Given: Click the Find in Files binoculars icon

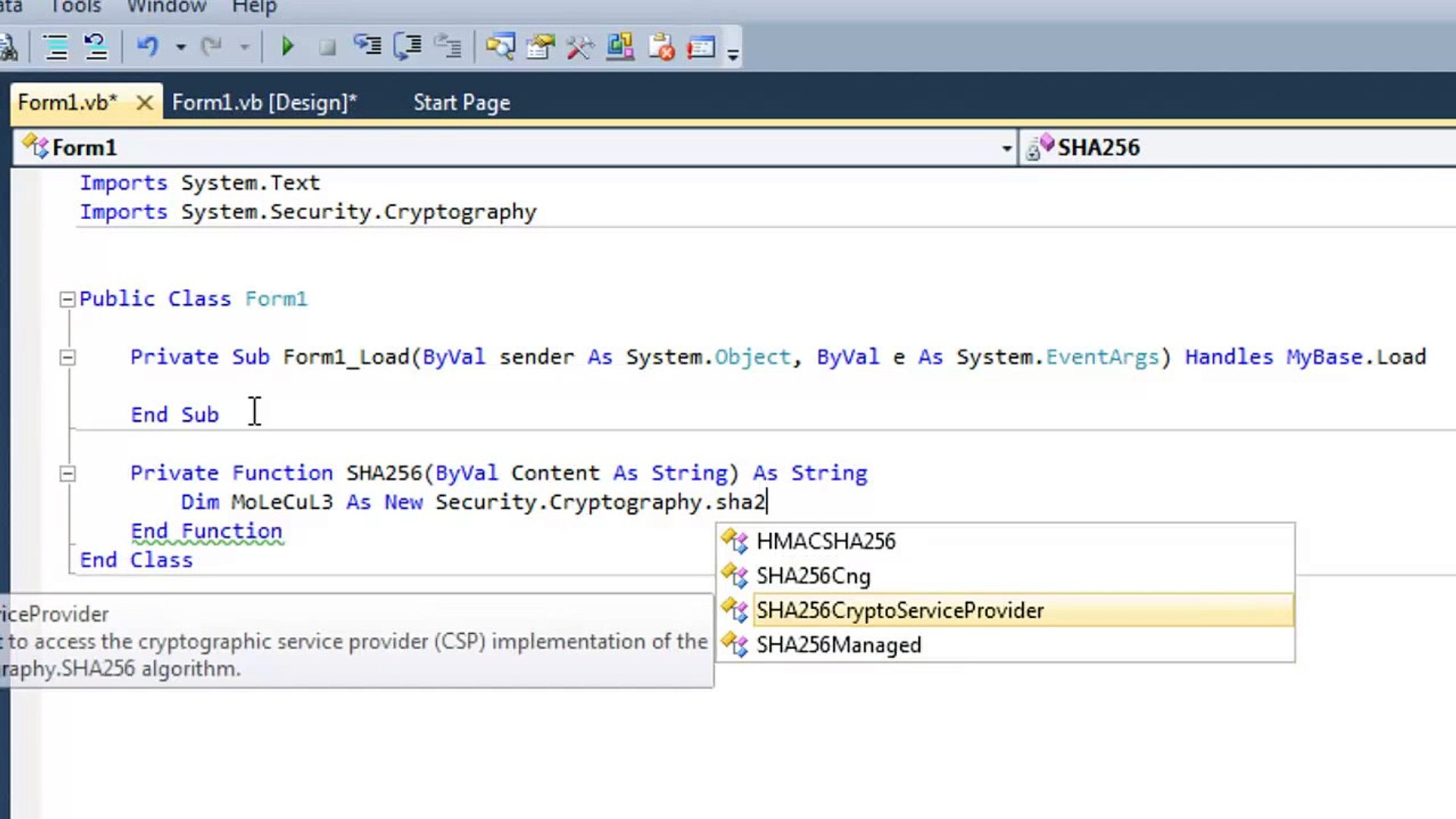Looking at the screenshot, I should point(8,47).
